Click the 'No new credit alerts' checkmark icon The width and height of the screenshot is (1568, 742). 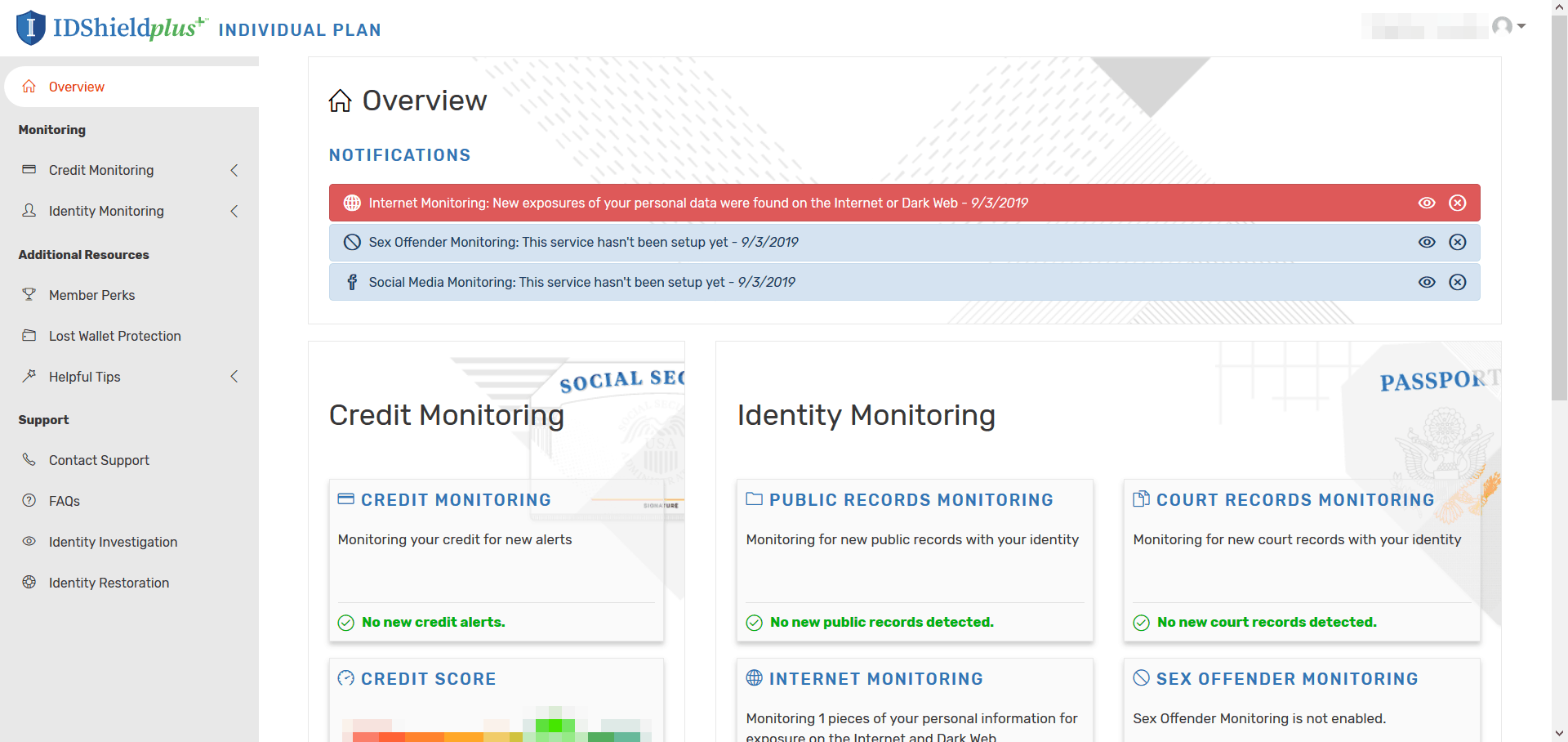[346, 623]
